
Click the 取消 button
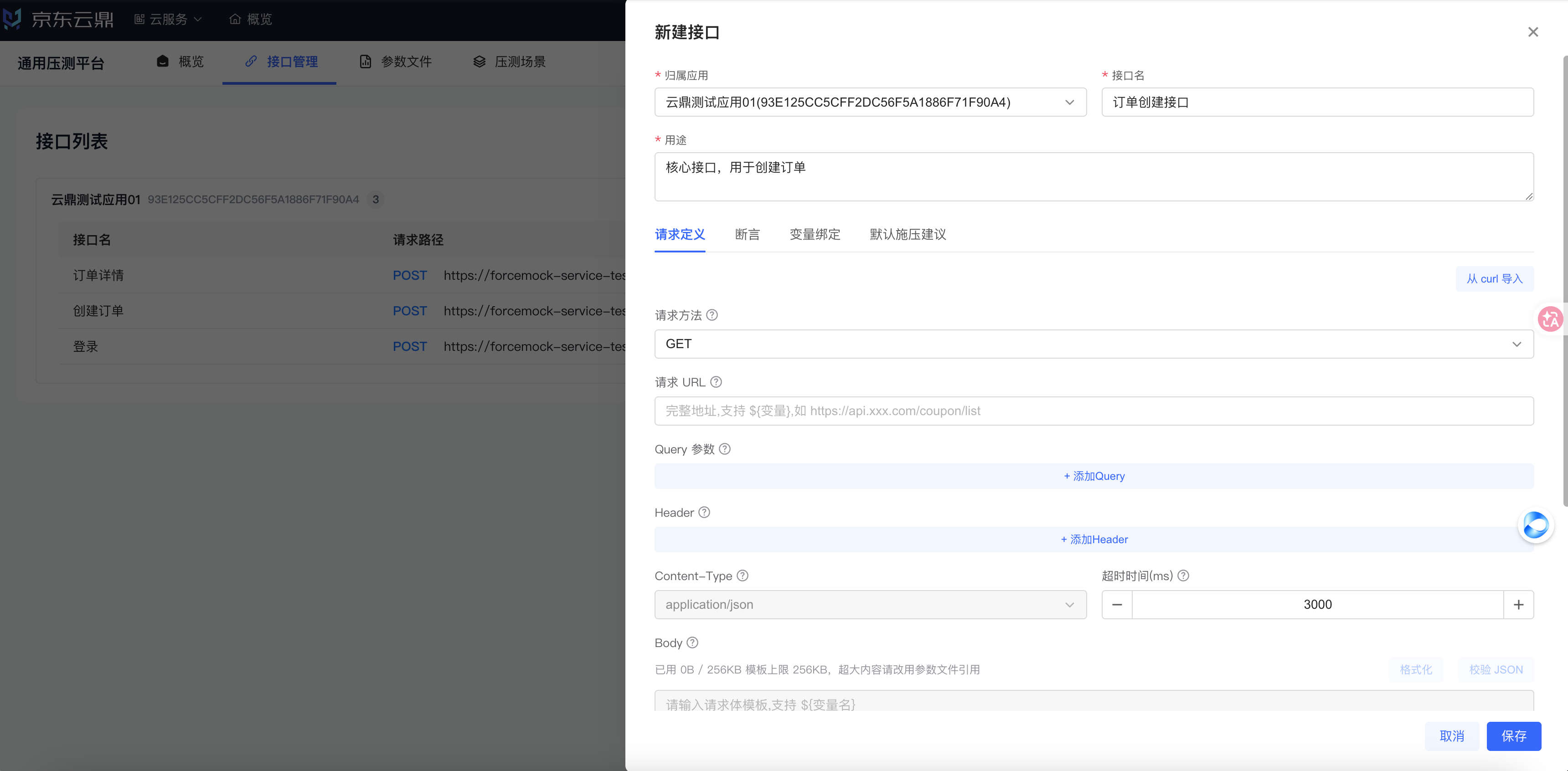(1451, 736)
